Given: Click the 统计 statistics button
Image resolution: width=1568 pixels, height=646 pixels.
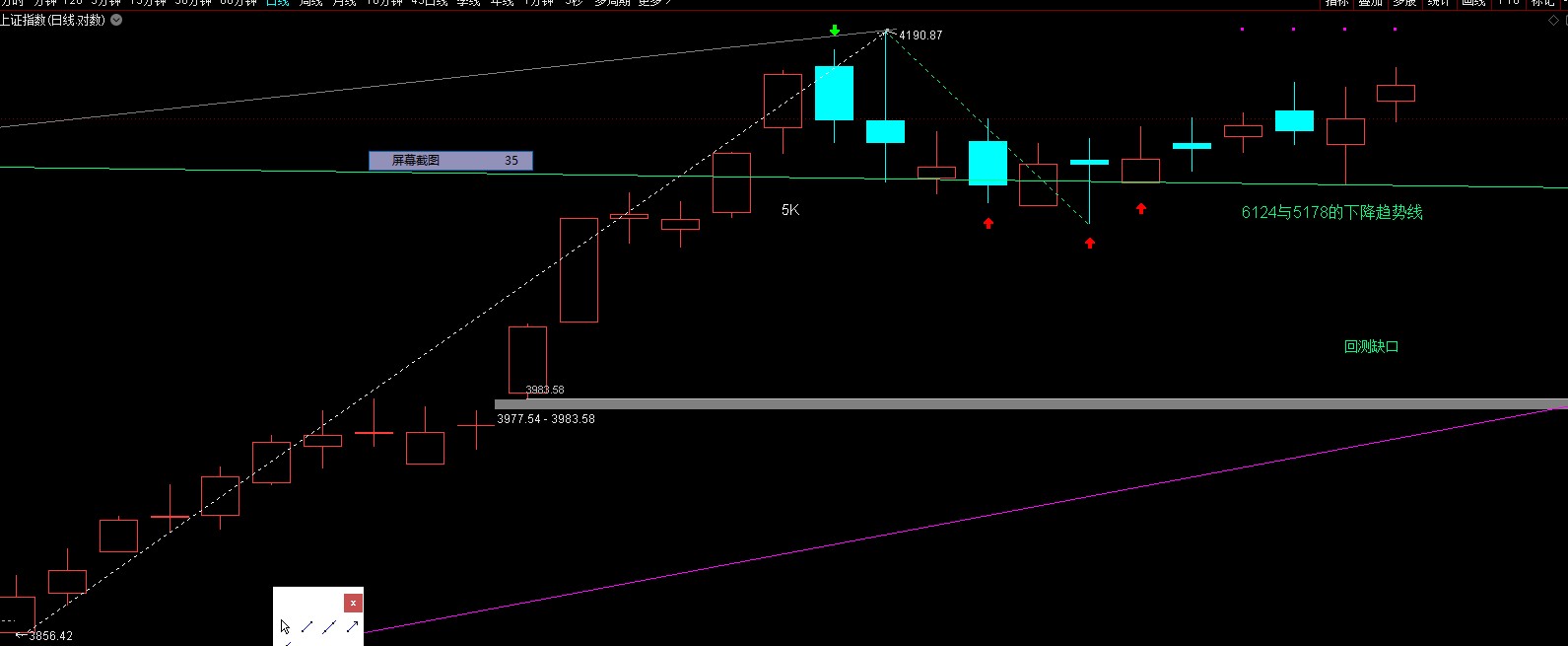Looking at the screenshot, I should [1439, 3].
